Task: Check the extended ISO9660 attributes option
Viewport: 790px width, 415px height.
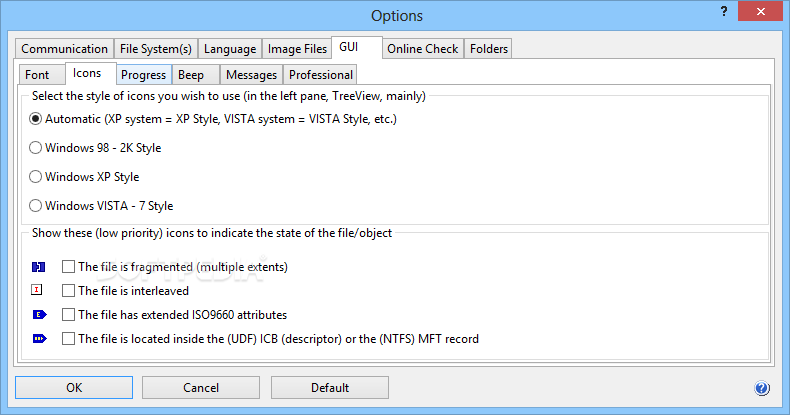Action: pyautogui.click(x=68, y=315)
